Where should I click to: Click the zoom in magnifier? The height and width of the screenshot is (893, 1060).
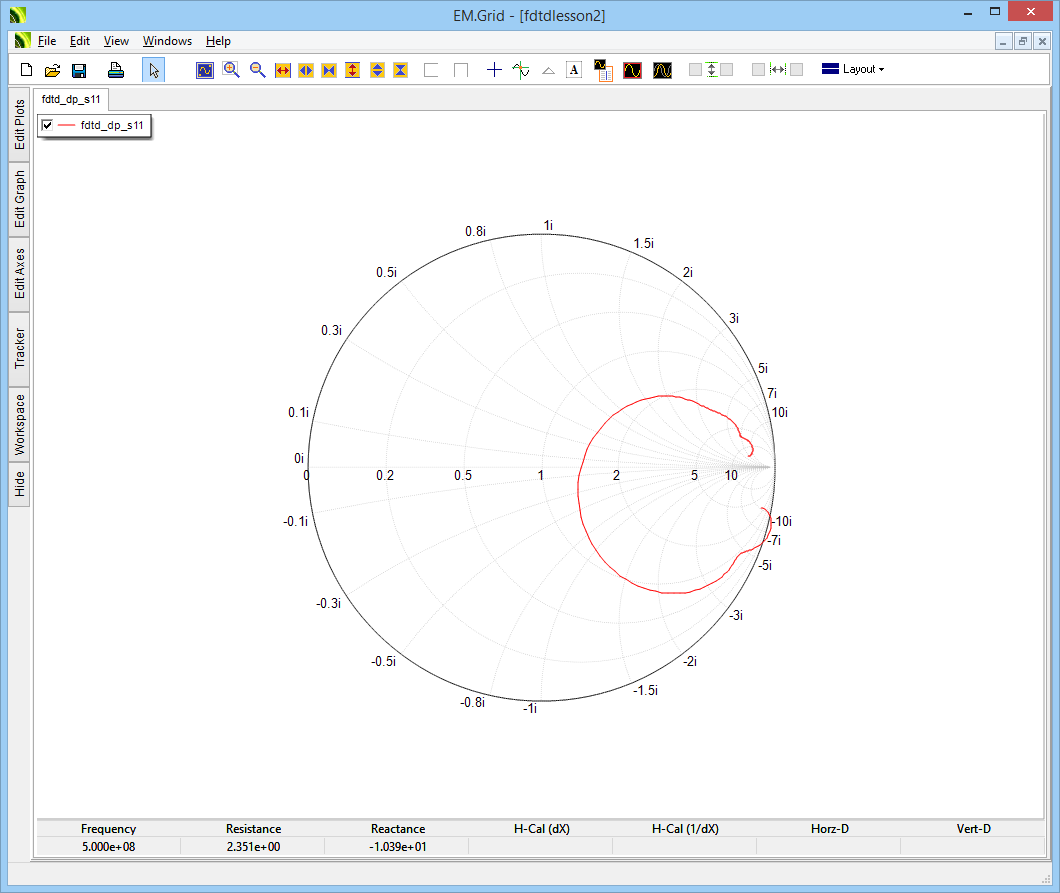(231, 70)
